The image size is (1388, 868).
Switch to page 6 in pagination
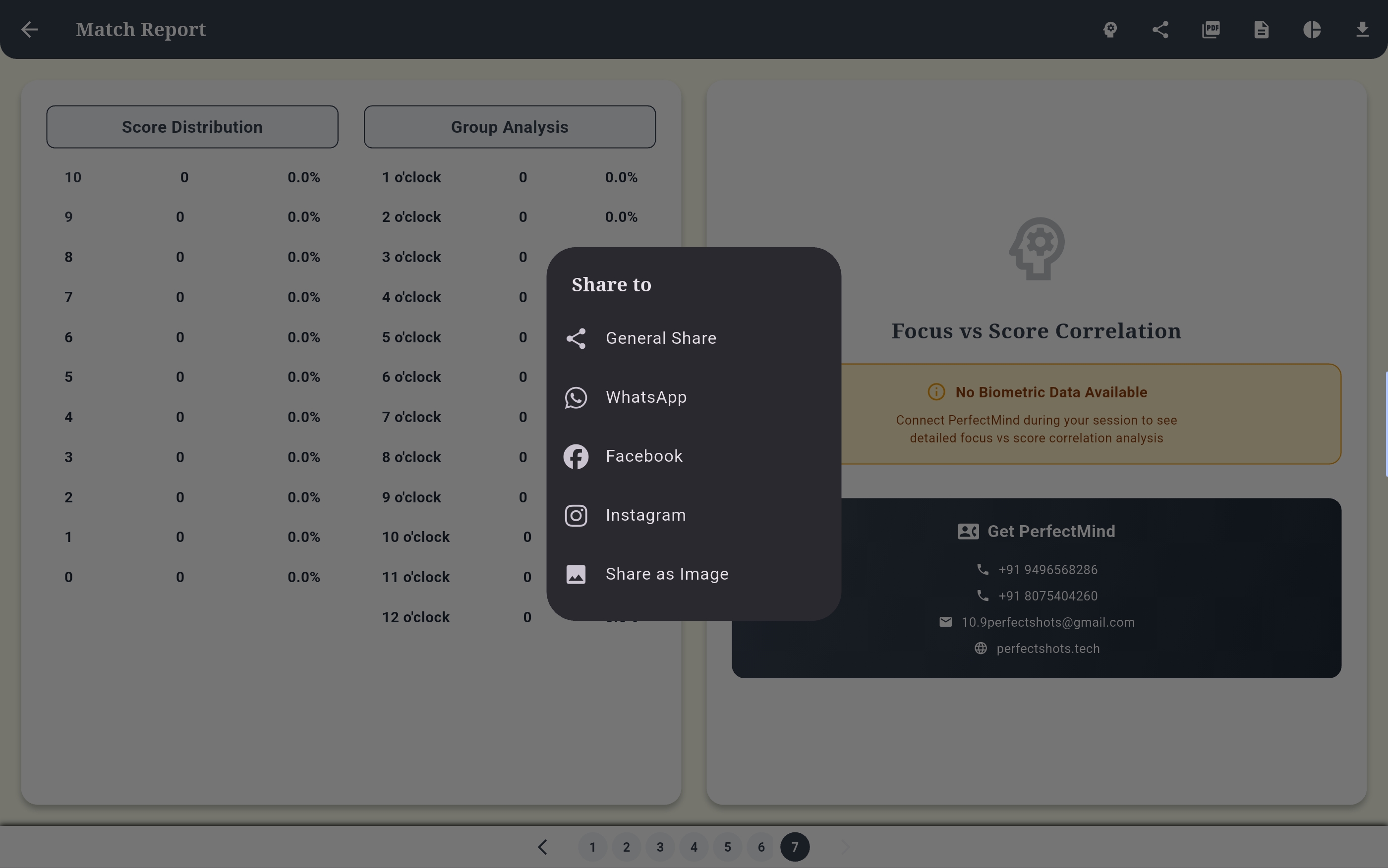pyautogui.click(x=761, y=847)
